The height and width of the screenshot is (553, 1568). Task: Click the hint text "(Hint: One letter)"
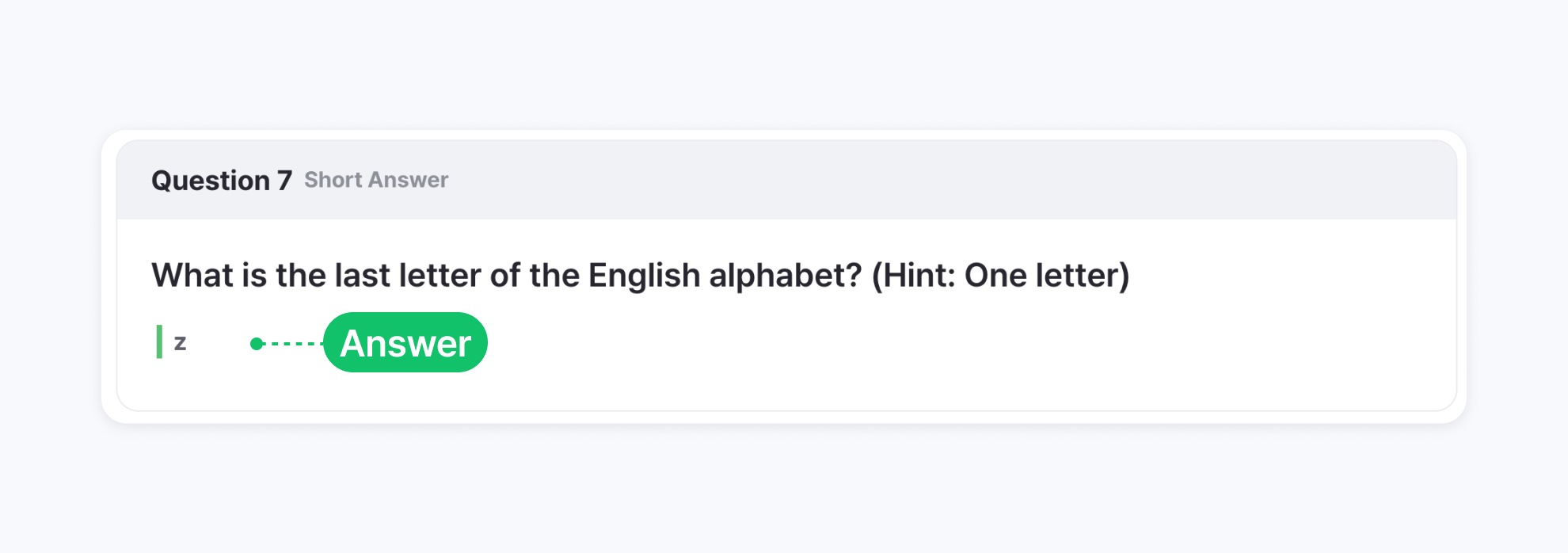pyautogui.click(x=1000, y=276)
